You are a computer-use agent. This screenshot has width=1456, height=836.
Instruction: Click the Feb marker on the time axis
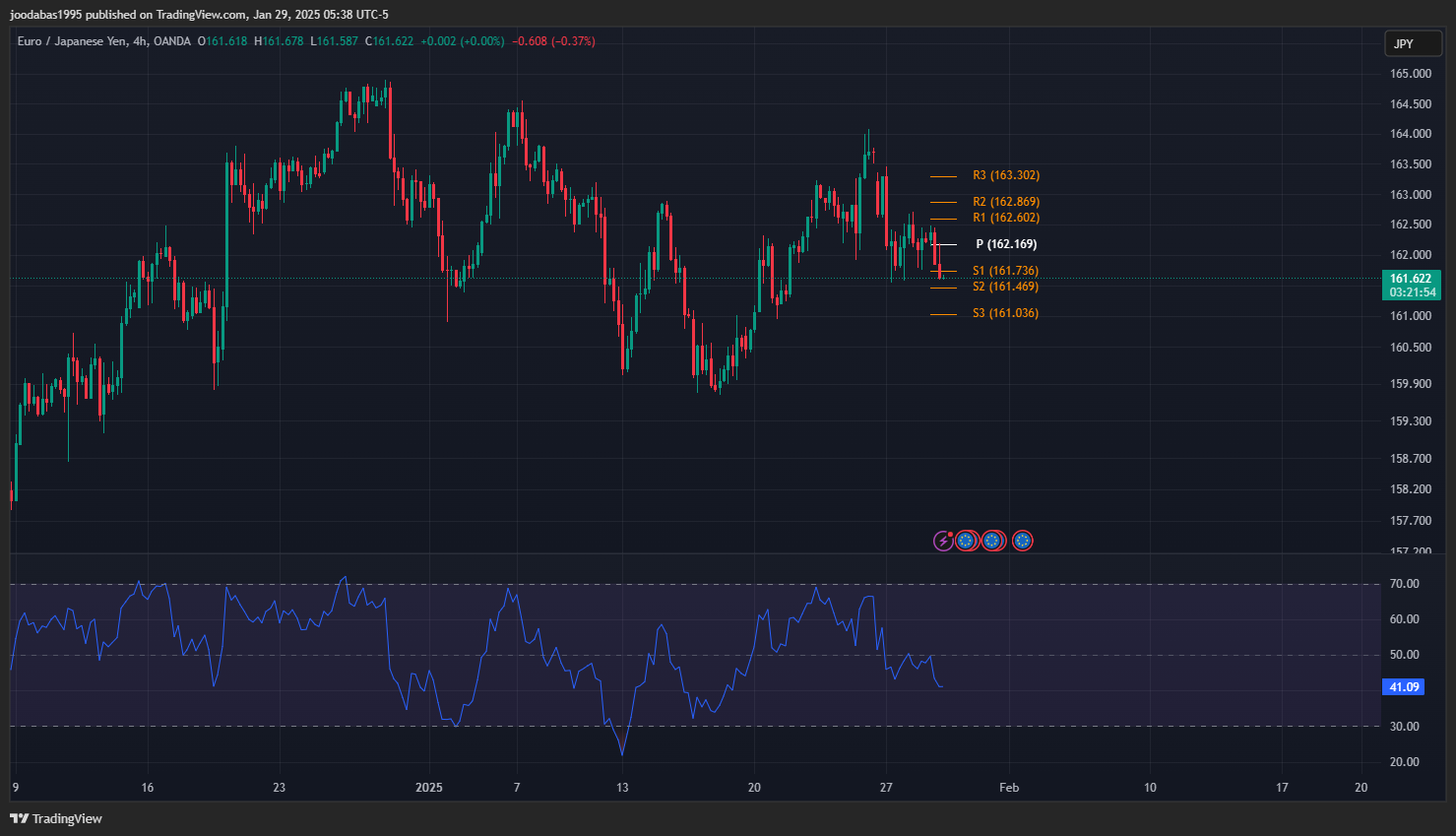[1009, 788]
